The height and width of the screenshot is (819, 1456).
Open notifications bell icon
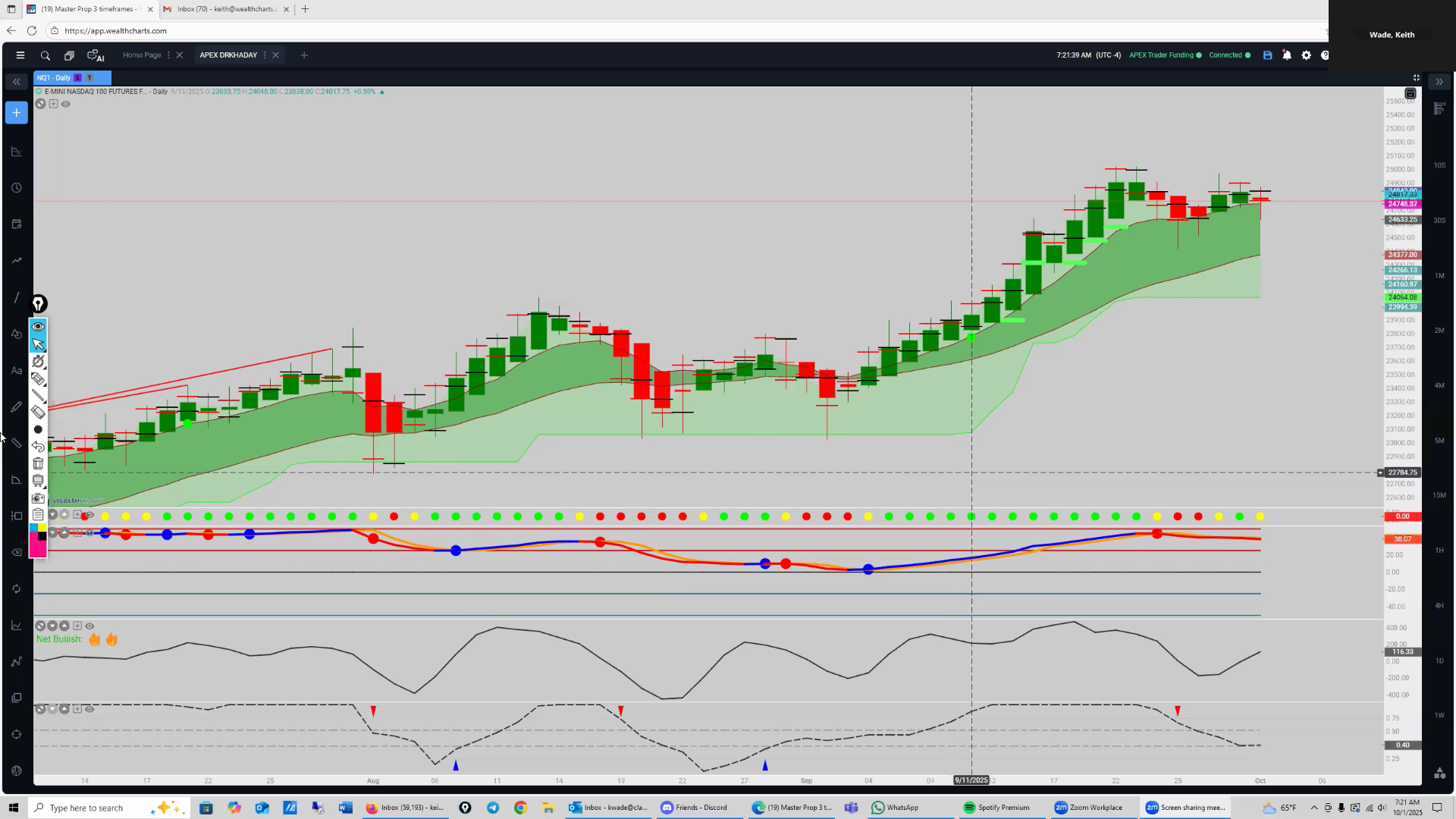point(1287,55)
